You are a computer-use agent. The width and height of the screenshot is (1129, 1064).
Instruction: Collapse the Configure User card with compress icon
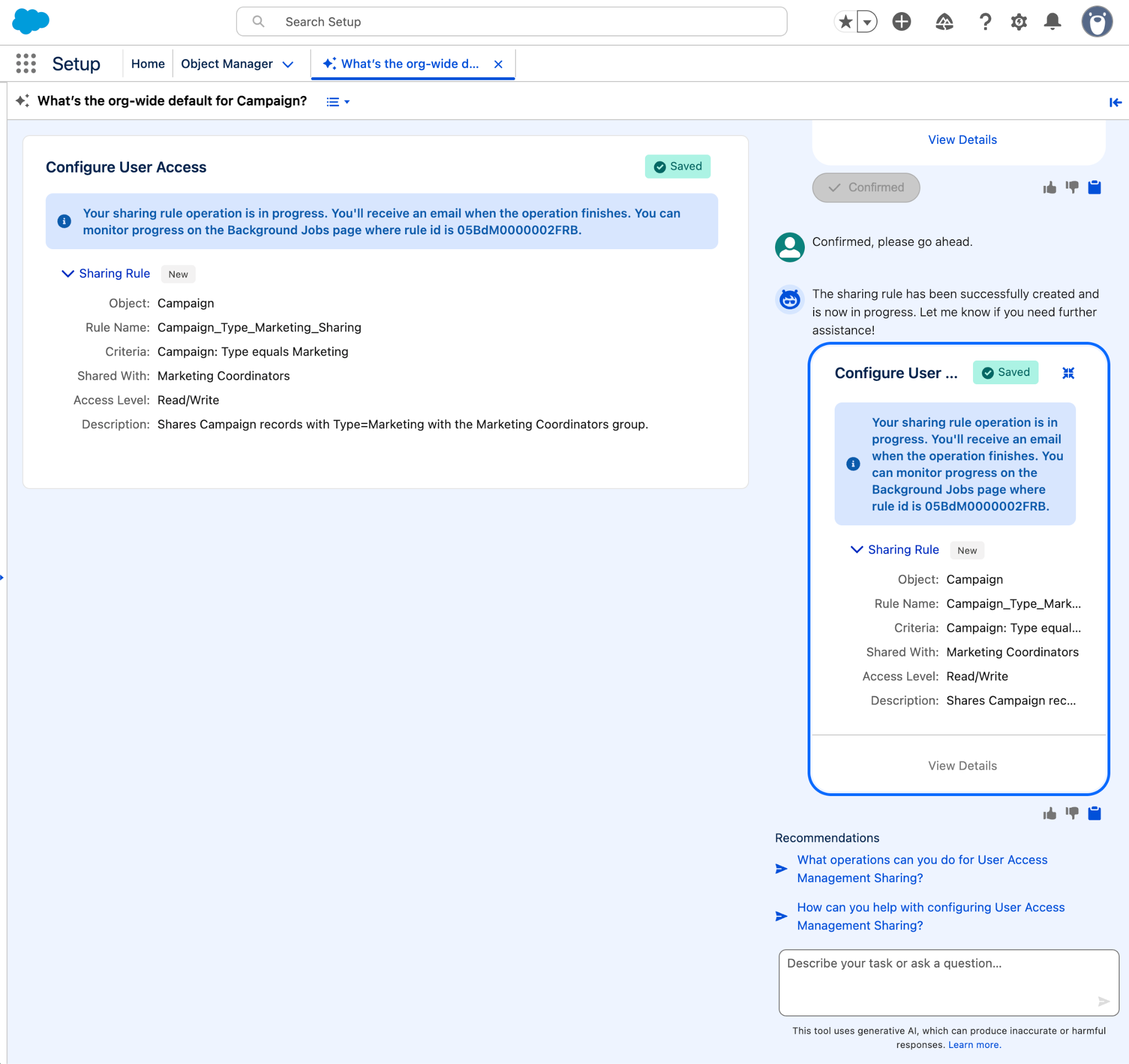click(x=1068, y=373)
